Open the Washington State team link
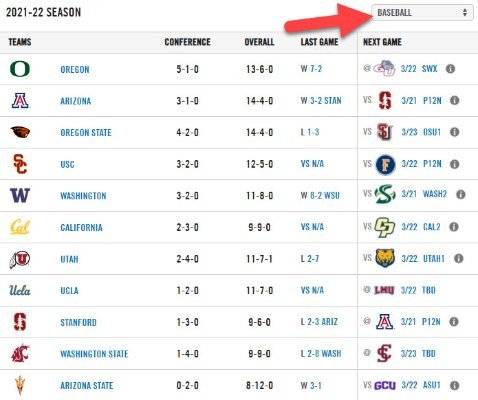The width and height of the screenshot is (478, 400). pos(94,354)
